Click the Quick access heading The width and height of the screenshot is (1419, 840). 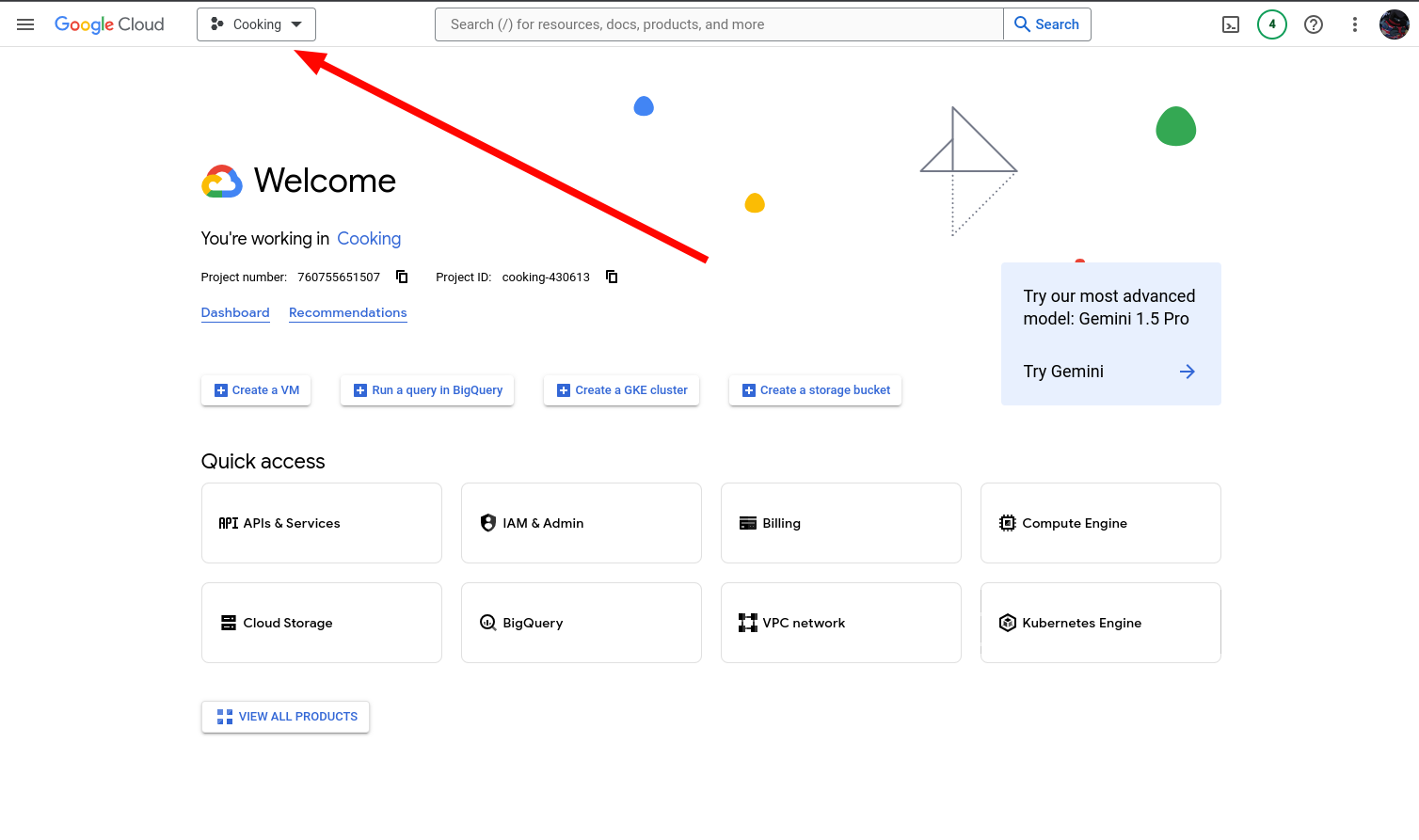(263, 462)
